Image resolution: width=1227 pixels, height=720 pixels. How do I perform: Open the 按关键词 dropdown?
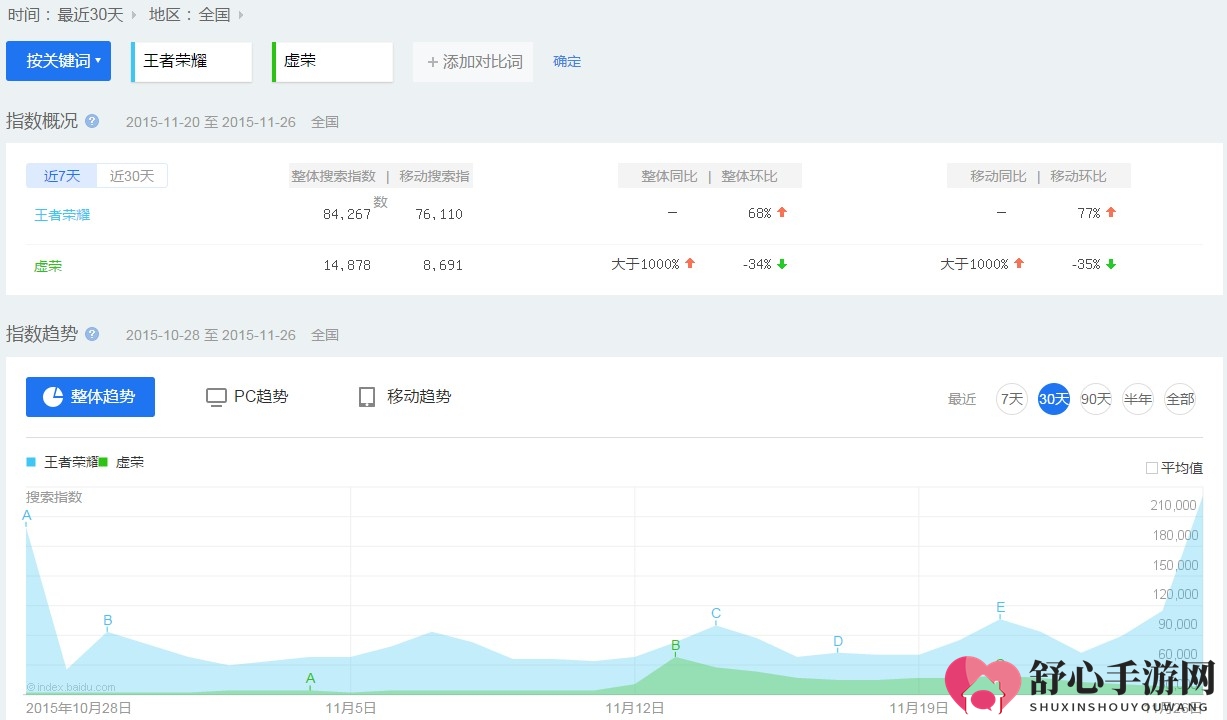[58, 61]
